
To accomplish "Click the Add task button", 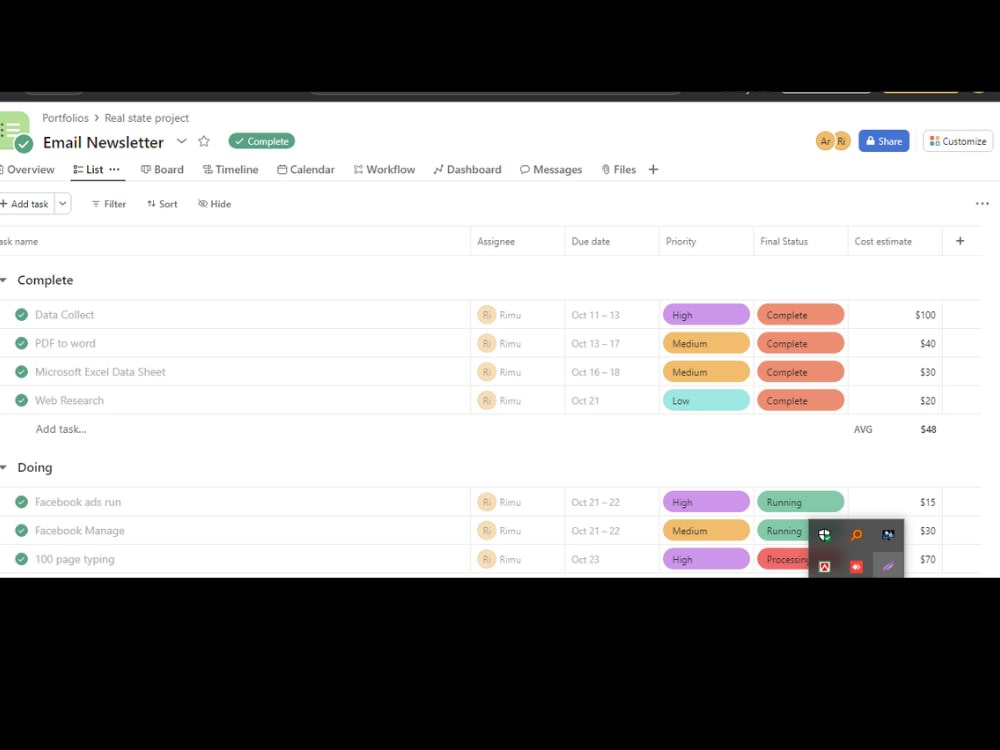I will [26, 204].
